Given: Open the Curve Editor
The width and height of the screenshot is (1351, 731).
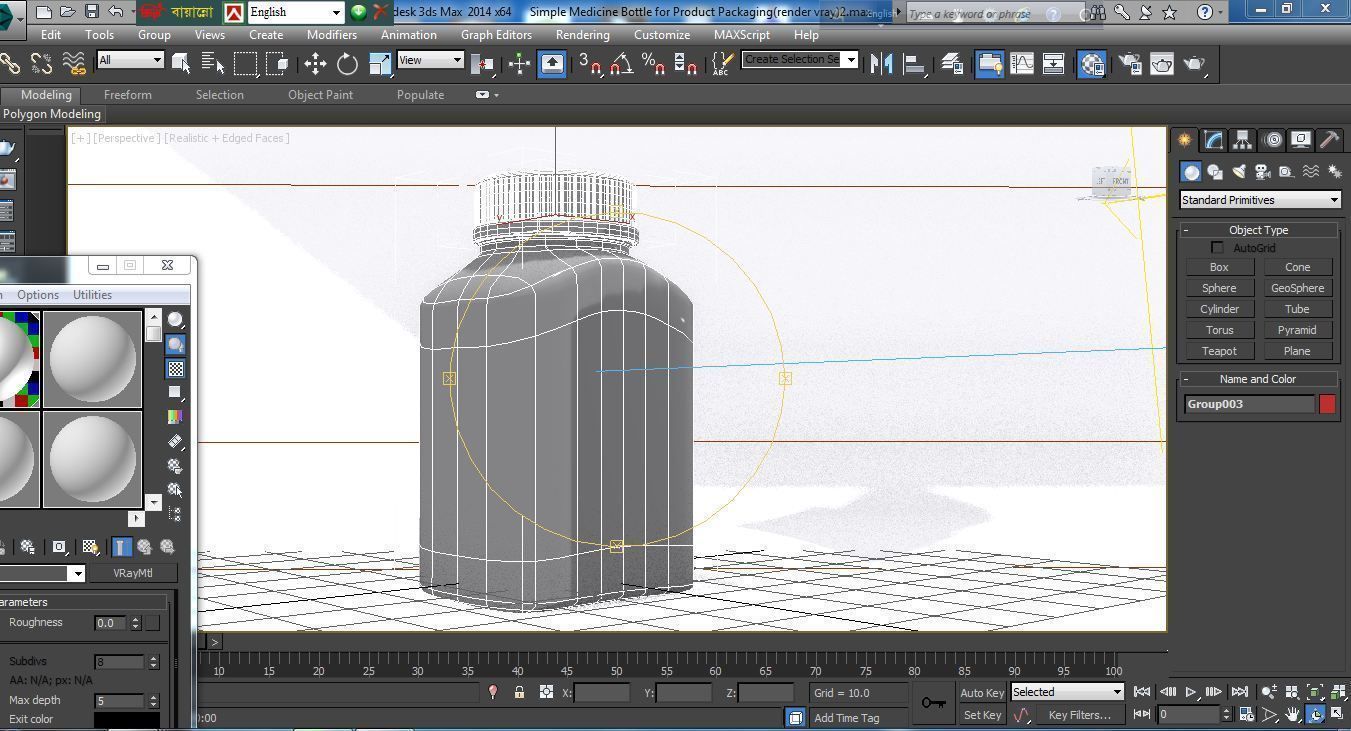Looking at the screenshot, I should point(1022,64).
